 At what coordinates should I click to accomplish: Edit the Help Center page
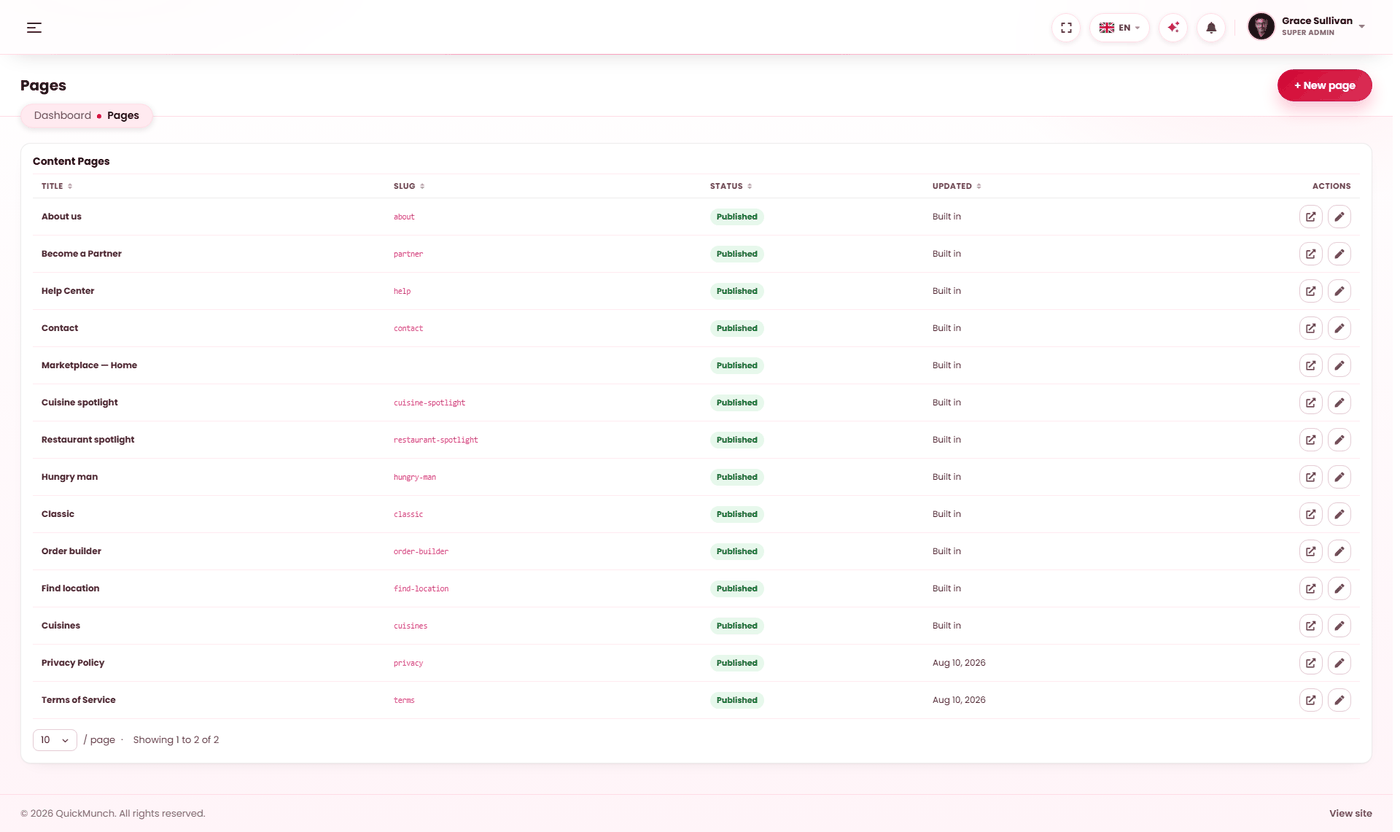[x=1339, y=291]
